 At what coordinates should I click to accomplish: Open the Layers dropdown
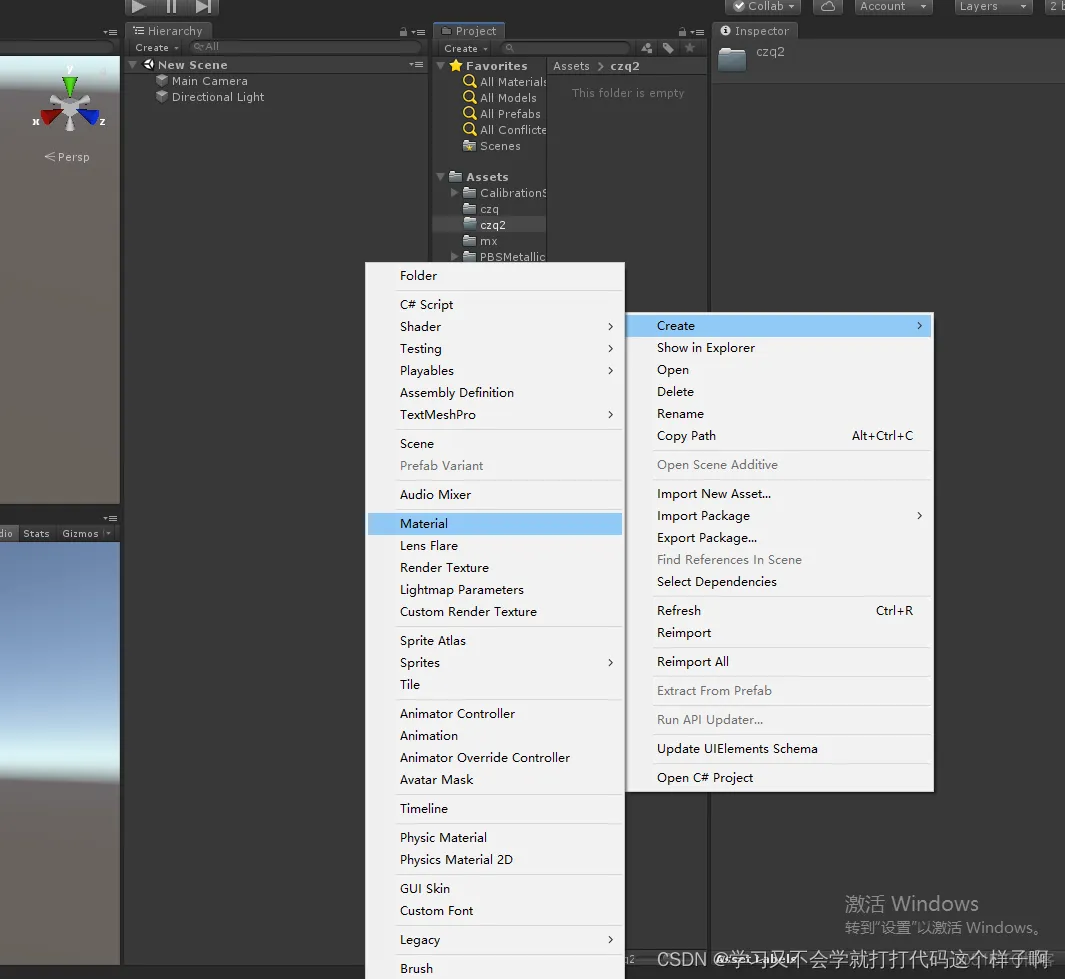point(991,7)
